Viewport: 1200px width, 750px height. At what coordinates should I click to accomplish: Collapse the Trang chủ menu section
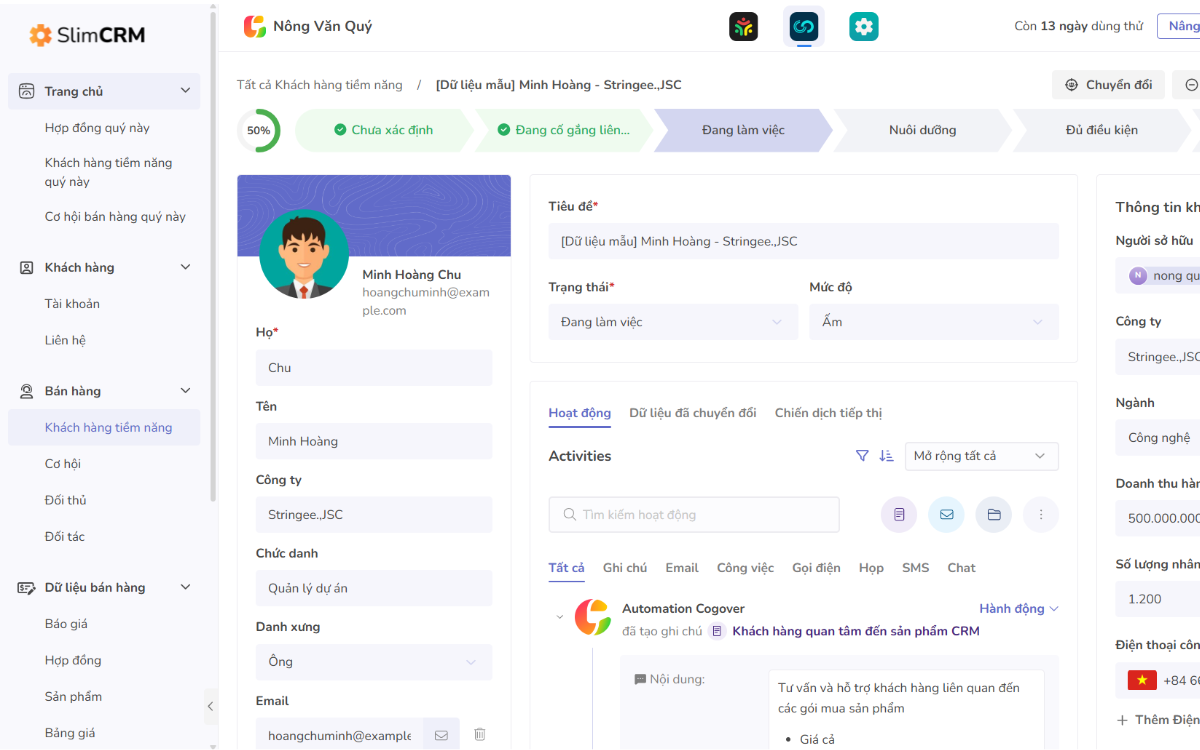click(x=185, y=91)
